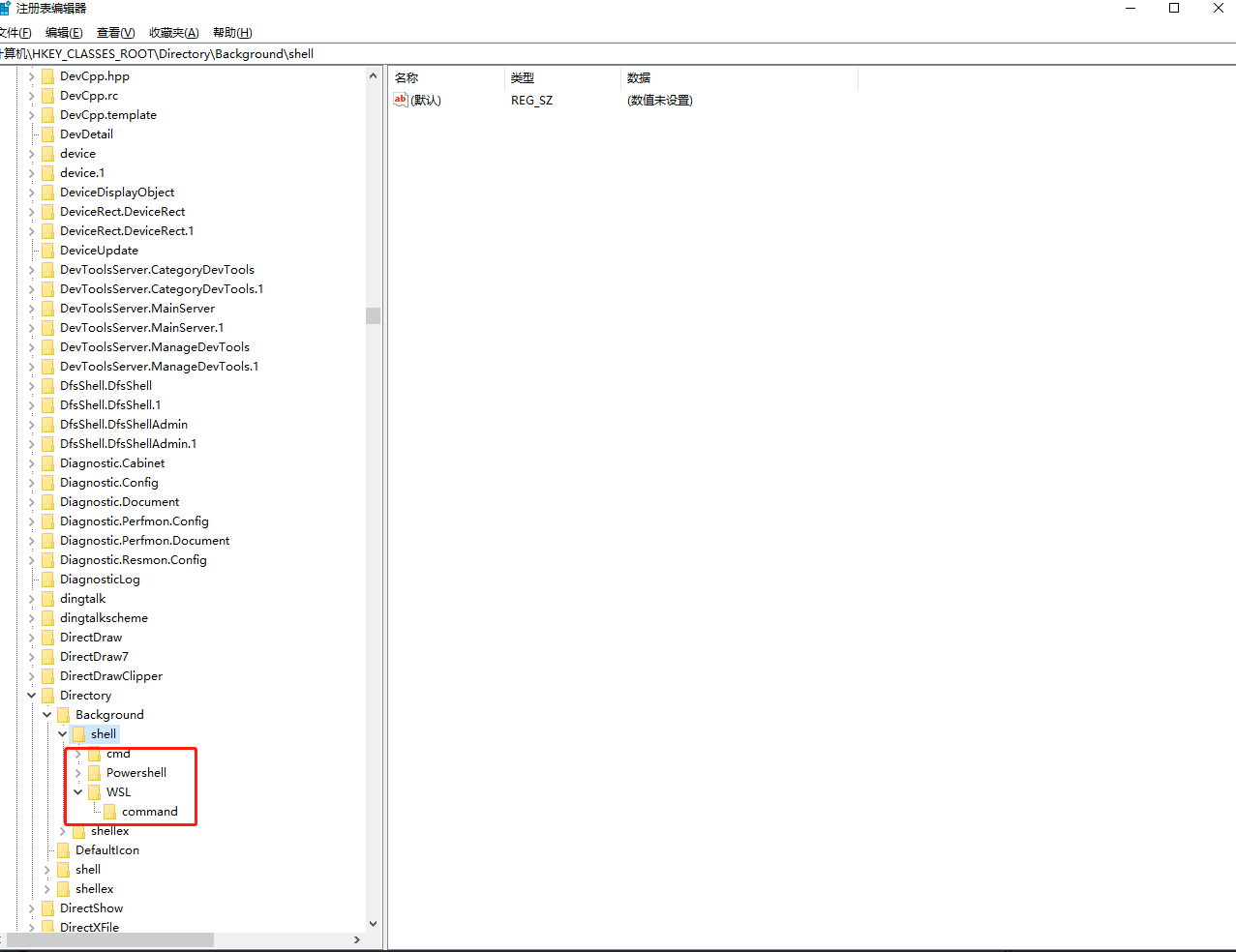Select the device key
Screen dimensions: 1236x952
tap(78, 154)
